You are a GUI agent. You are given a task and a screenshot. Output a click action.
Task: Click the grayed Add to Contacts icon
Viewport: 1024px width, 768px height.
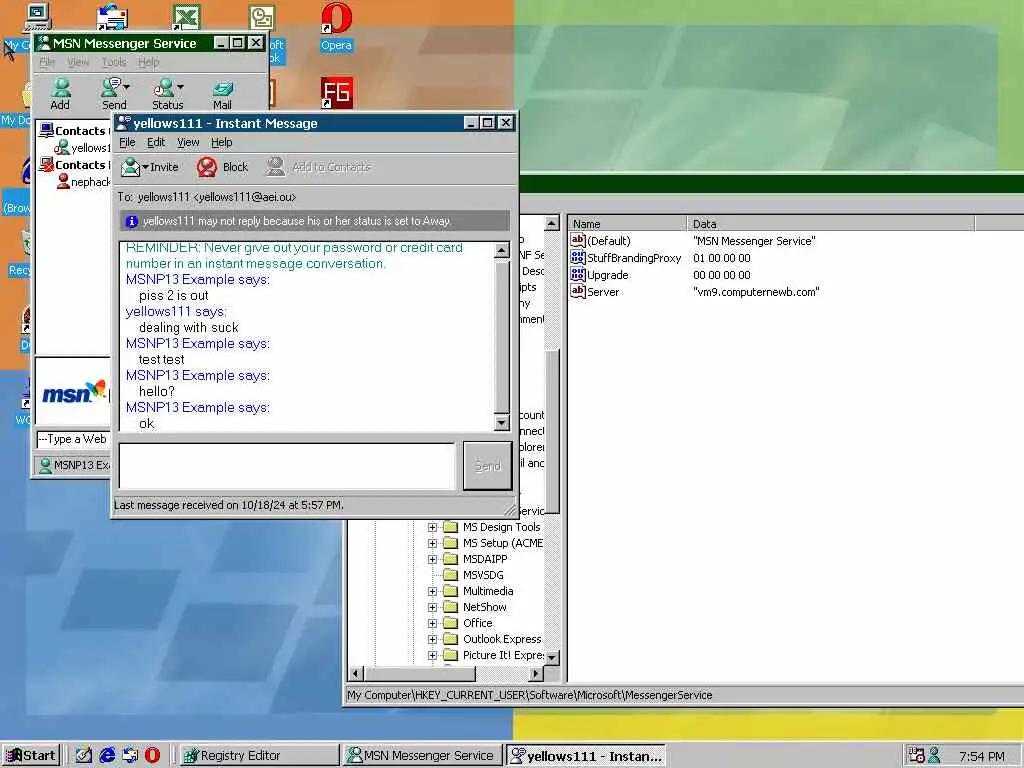pos(275,167)
